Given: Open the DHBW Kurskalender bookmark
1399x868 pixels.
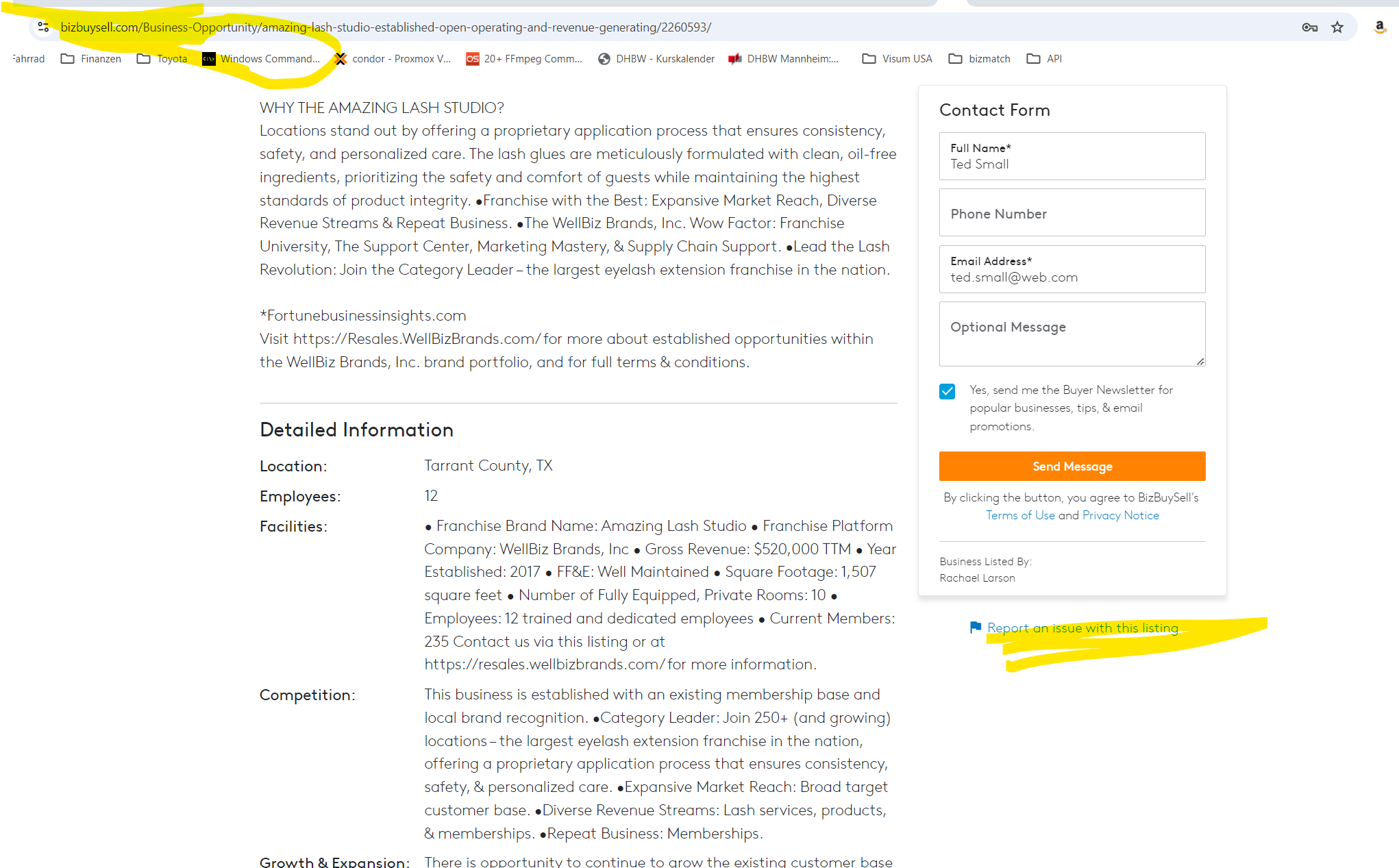Looking at the screenshot, I should (656, 59).
